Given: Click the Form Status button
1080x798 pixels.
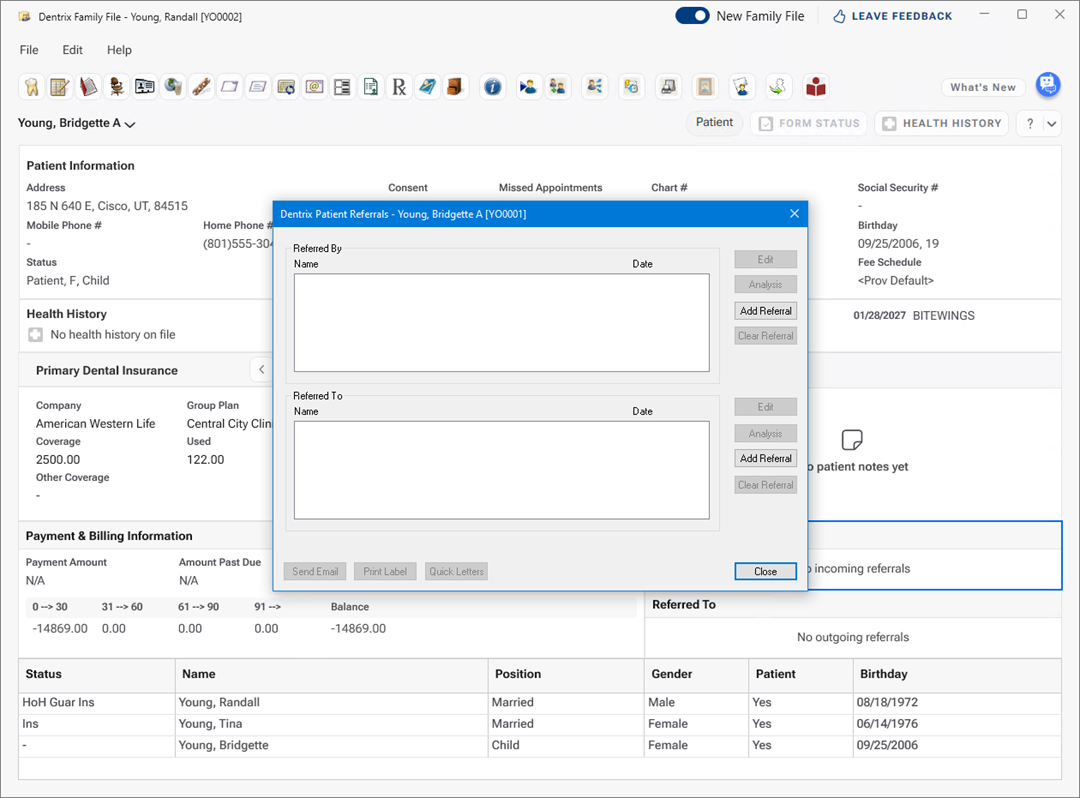Looking at the screenshot, I should click(809, 123).
